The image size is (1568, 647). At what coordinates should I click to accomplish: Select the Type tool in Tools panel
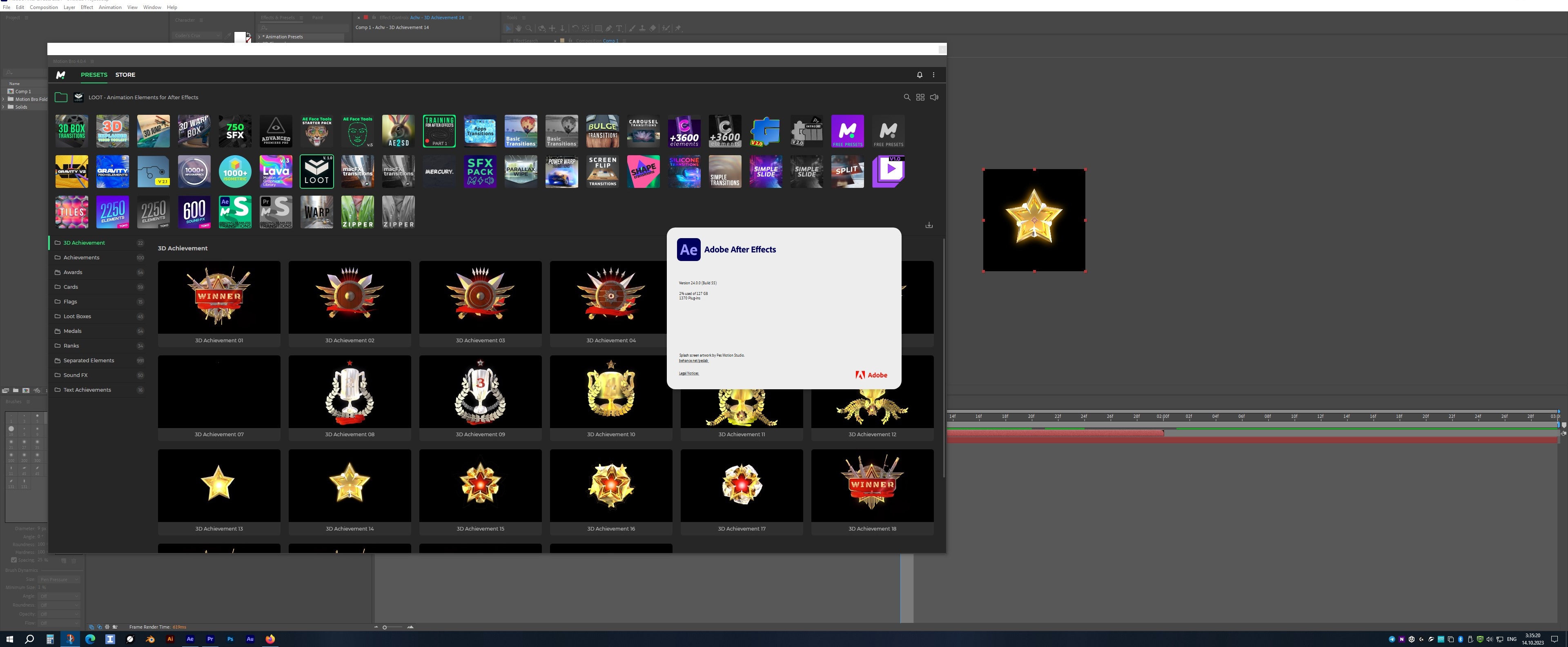619,28
